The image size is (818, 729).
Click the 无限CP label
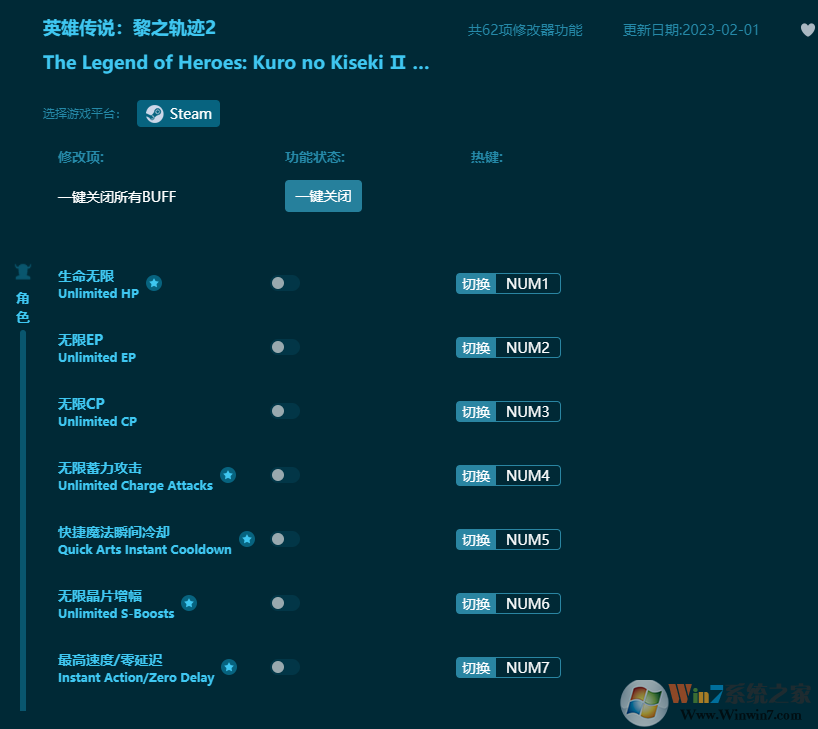coord(81,404)
